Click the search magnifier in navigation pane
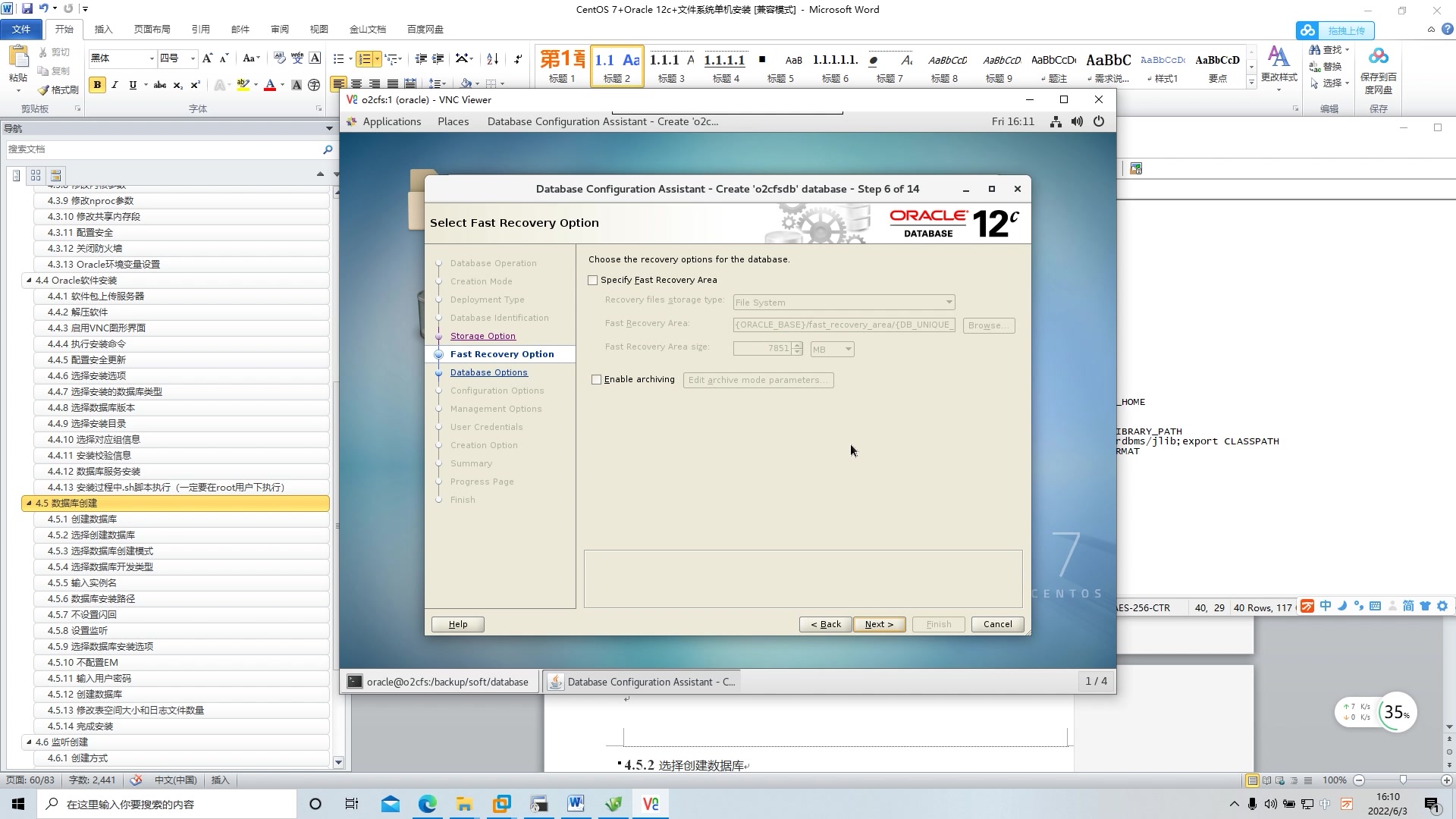Viewport: 1456px width, 819px height. tap(328, 149)
